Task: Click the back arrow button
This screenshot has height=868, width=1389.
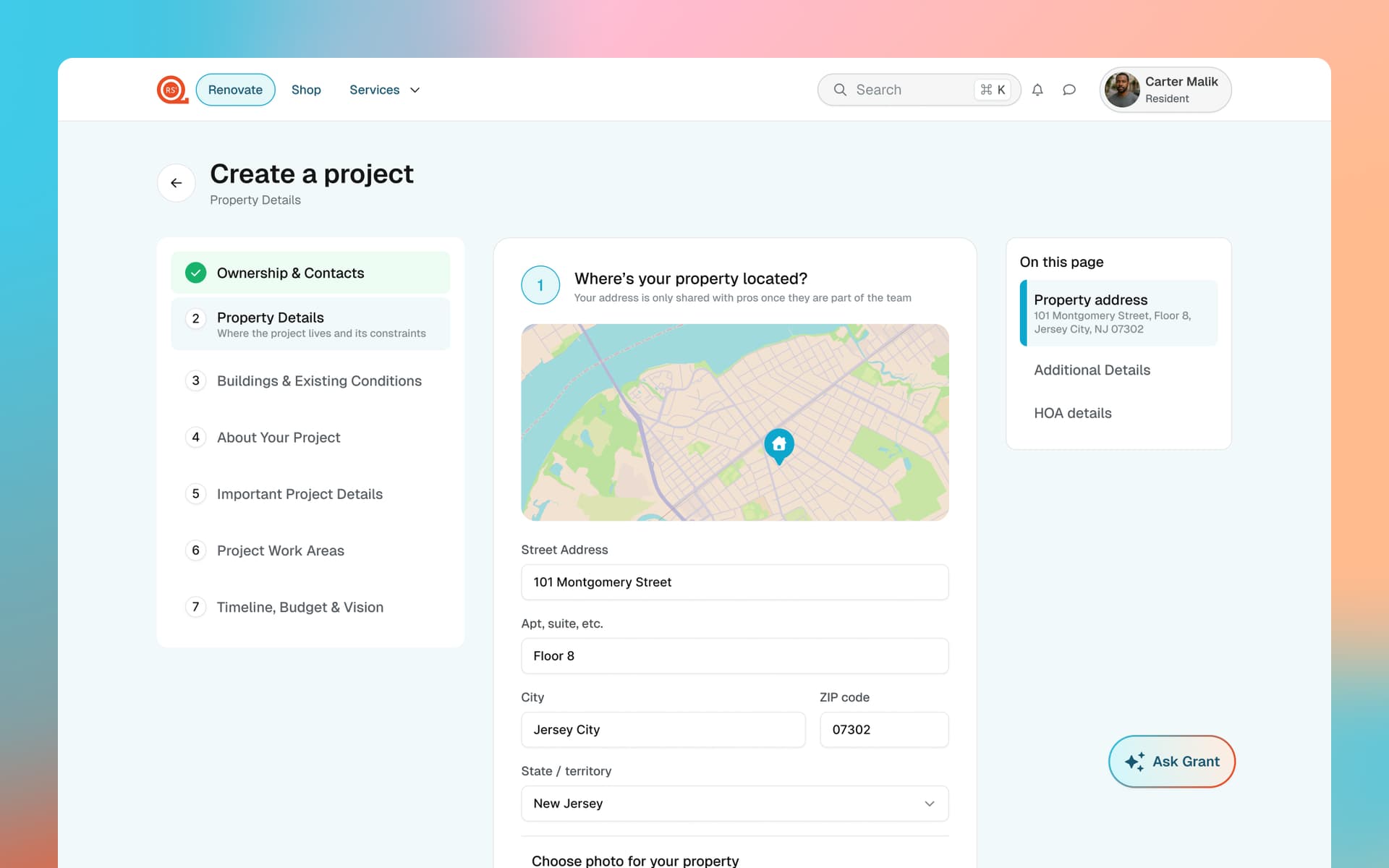Action: 177,183
